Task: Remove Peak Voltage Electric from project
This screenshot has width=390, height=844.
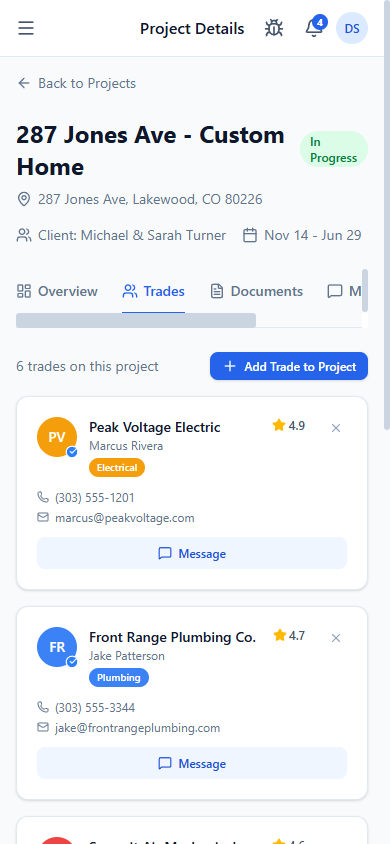Action: pyautogui.click(x=336, y=428)
